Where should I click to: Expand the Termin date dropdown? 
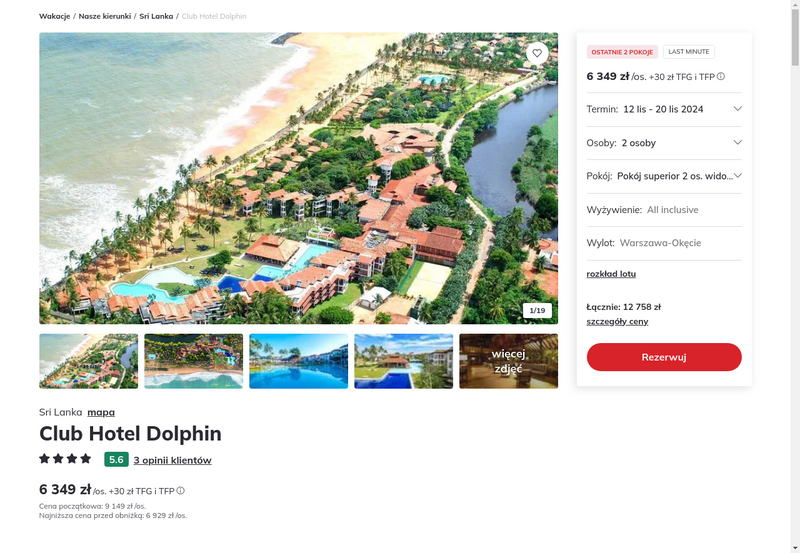click(664, 109)
